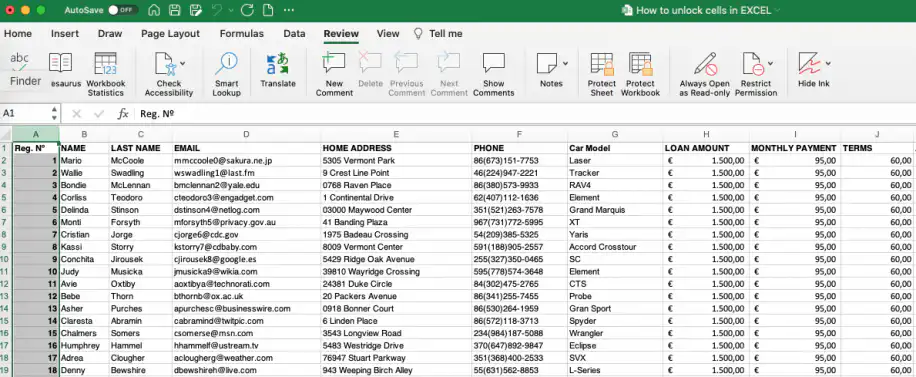Select column E header

[396, 134]
